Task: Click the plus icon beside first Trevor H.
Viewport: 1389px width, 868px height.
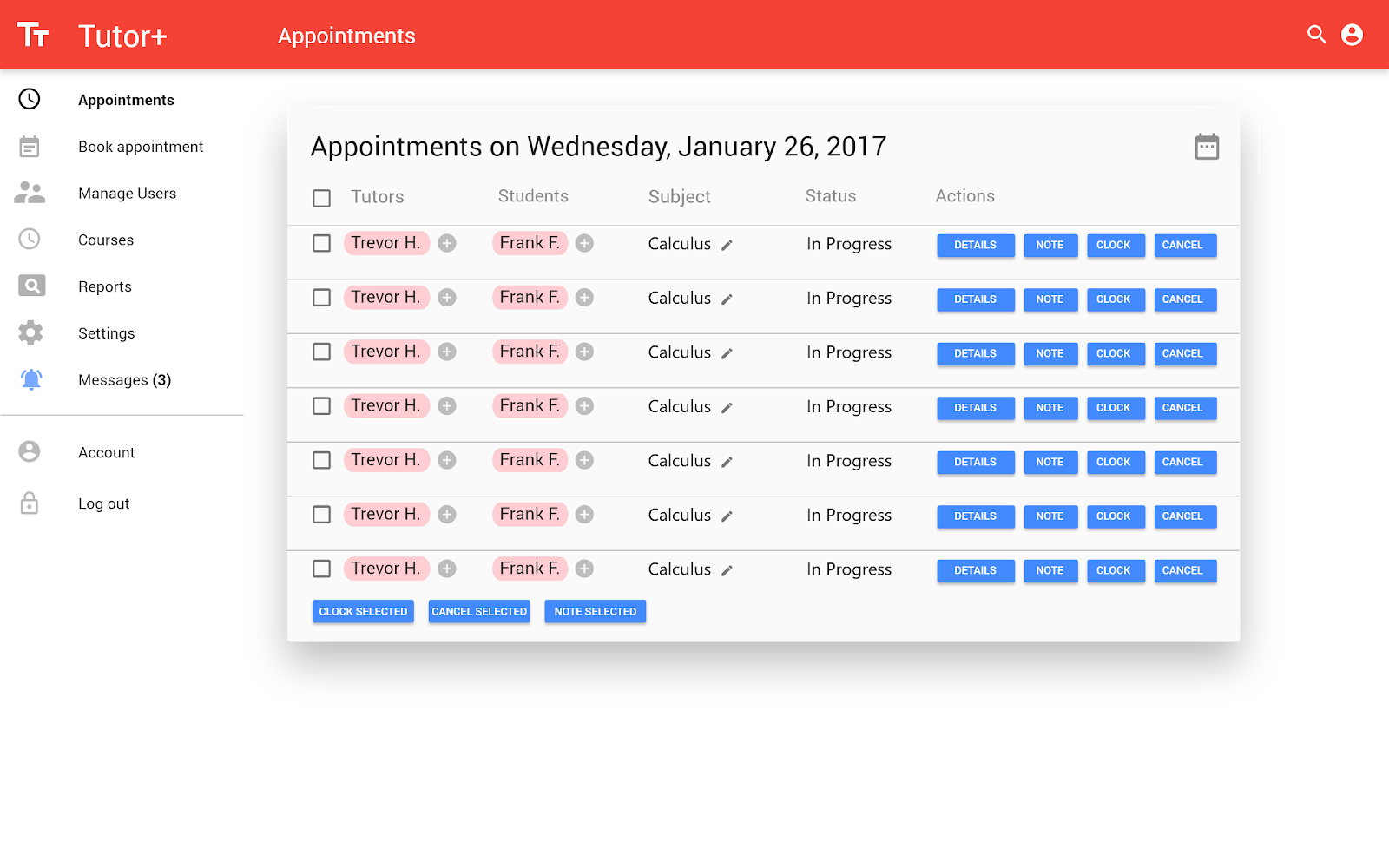Action: (x=447, y=244)
